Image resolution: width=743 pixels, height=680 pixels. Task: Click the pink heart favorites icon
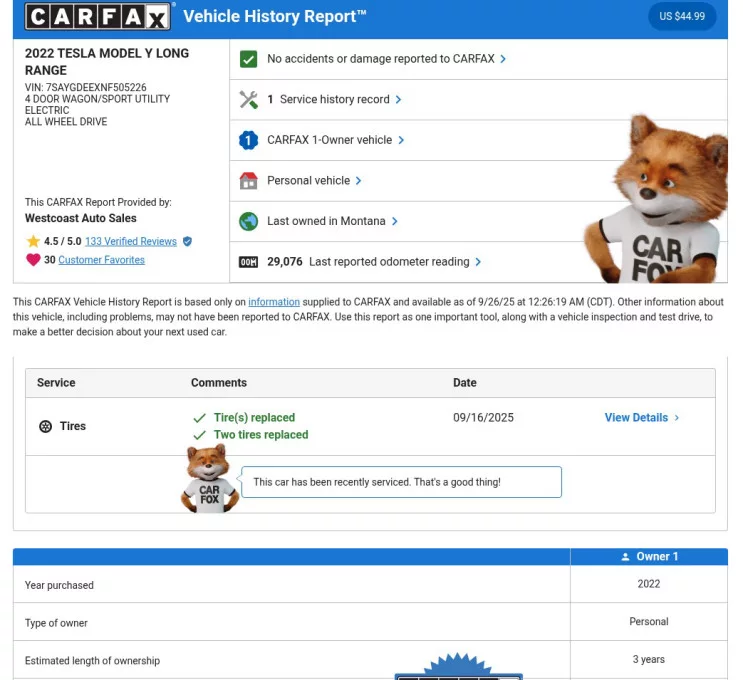pos(34,260)
